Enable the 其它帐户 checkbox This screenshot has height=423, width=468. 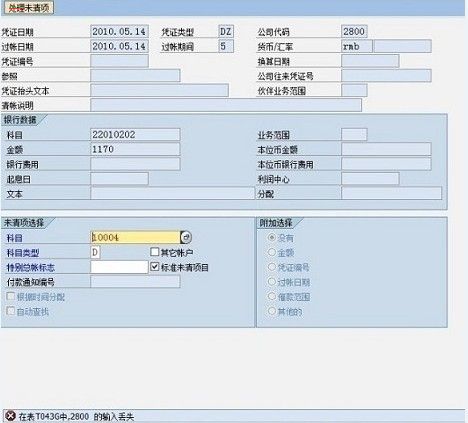(154, 252)
